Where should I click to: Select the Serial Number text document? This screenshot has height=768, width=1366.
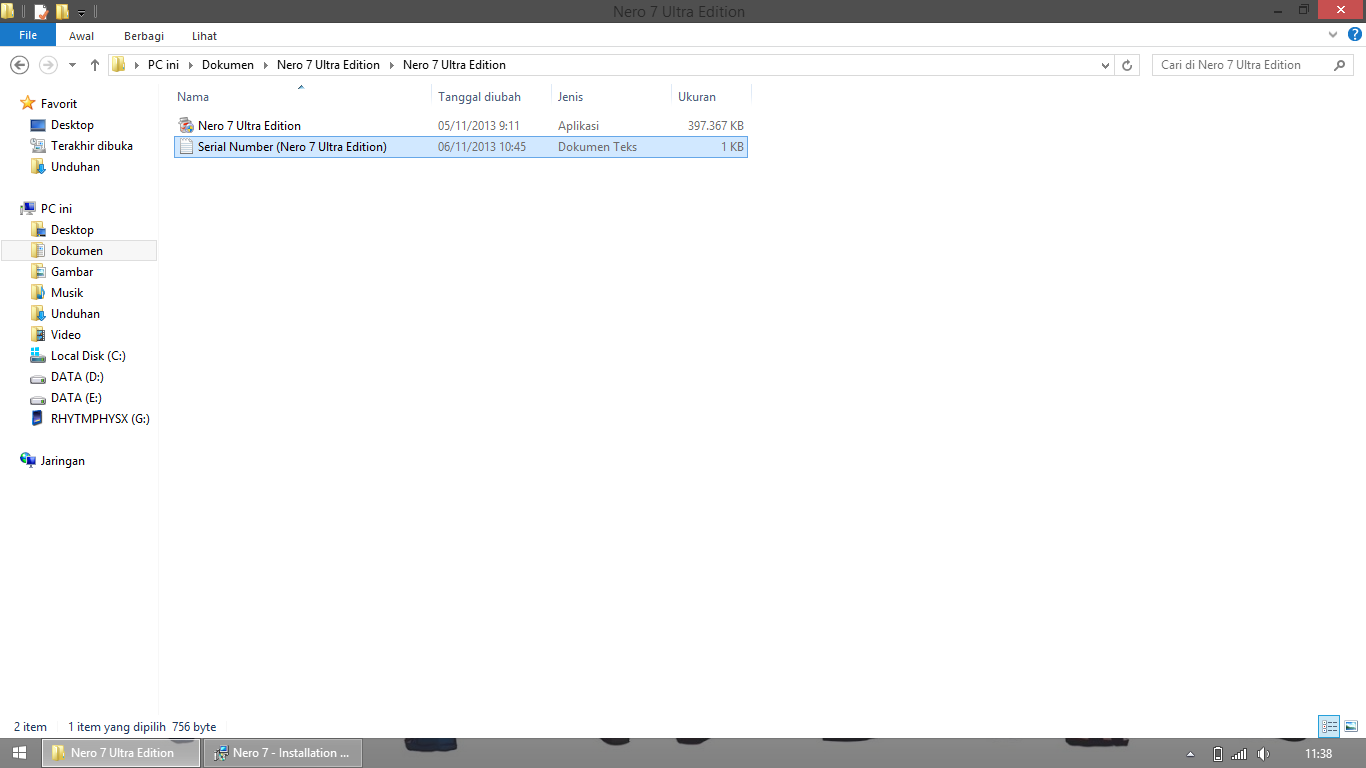point(461,147)
